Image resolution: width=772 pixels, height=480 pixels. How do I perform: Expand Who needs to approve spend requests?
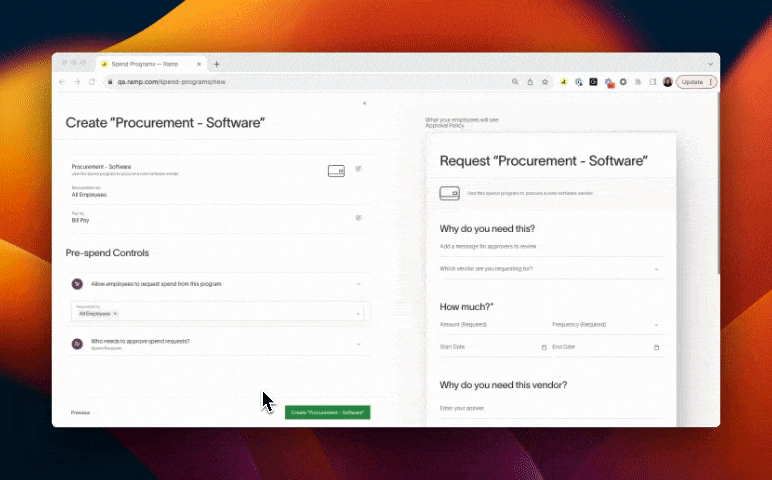pyautogui.click(x=358, y=344)
